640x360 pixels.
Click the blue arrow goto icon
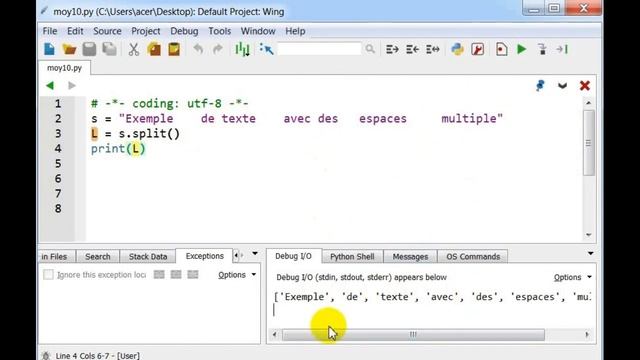tap(266, 49)
